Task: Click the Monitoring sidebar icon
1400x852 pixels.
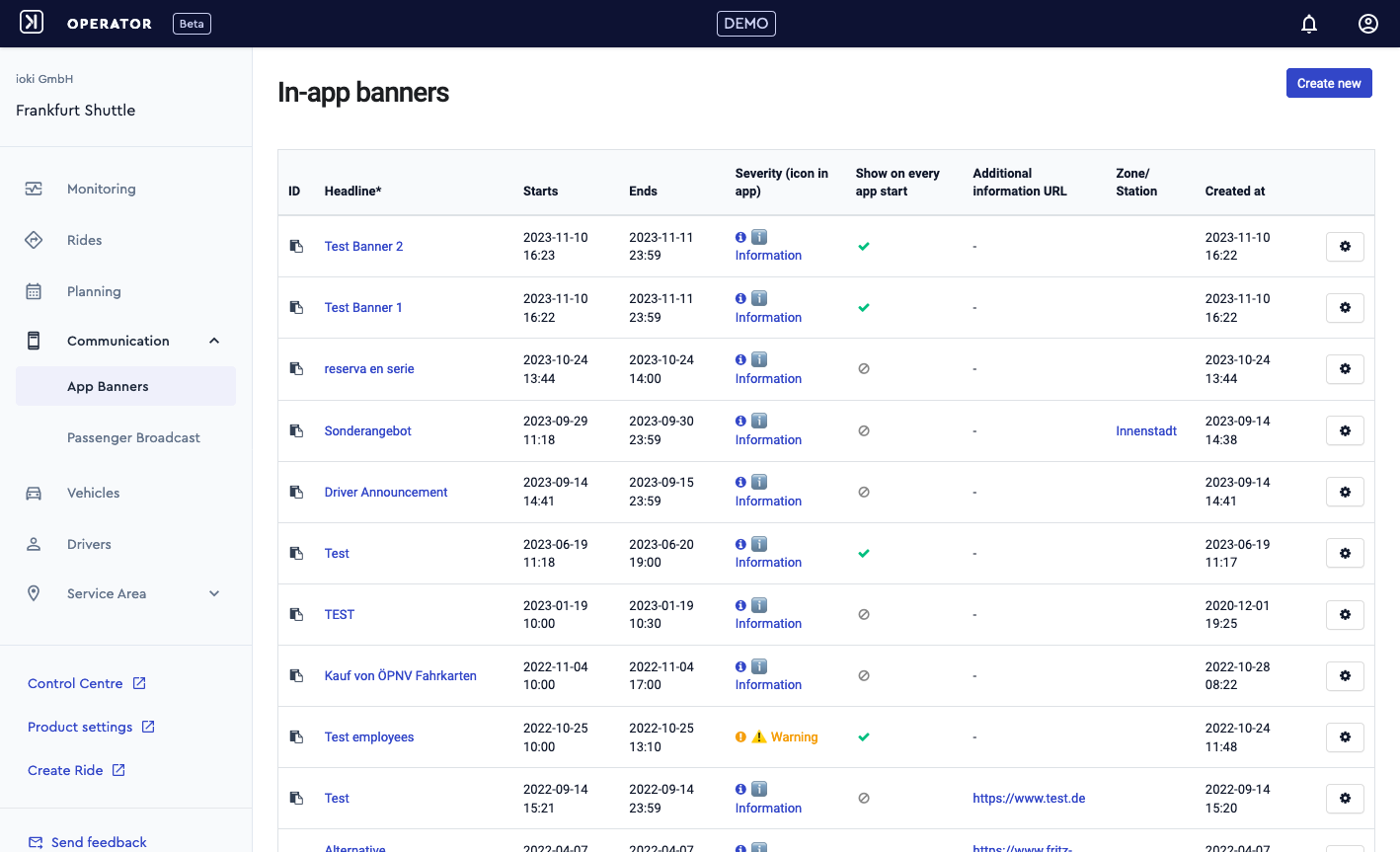Action: tap(34, 189)
